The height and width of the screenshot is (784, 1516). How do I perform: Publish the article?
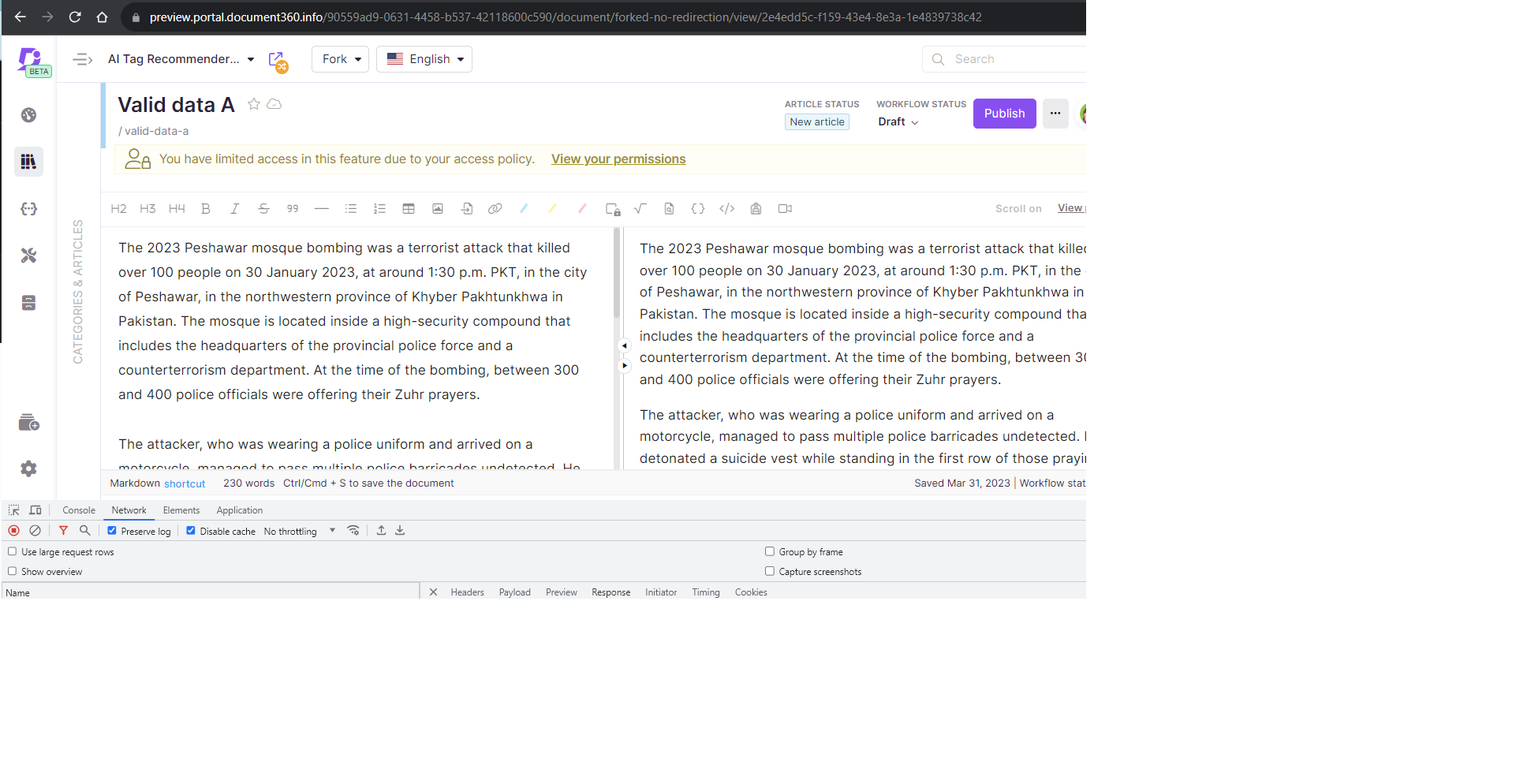tap(1005, 114)
